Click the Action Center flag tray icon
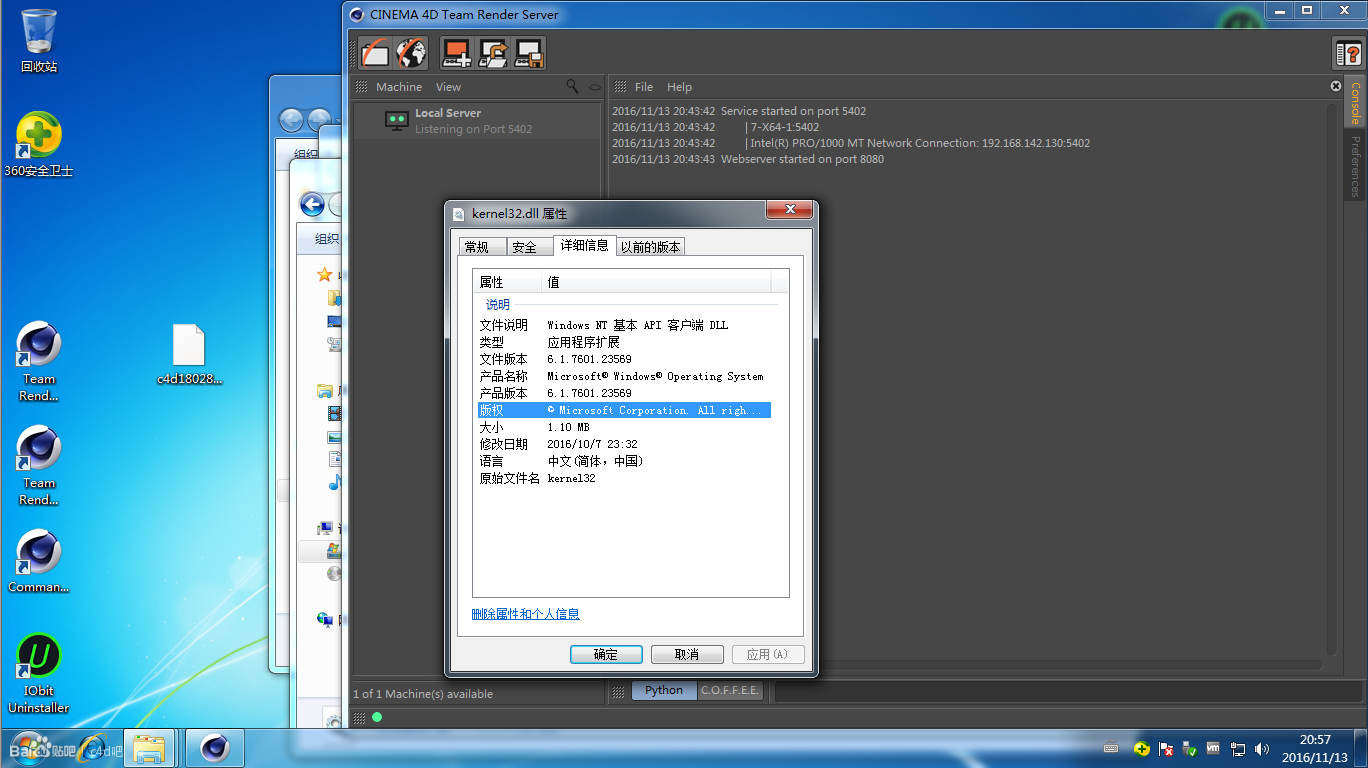This screenshot has width=1368, height=768. coord(1166,748)
